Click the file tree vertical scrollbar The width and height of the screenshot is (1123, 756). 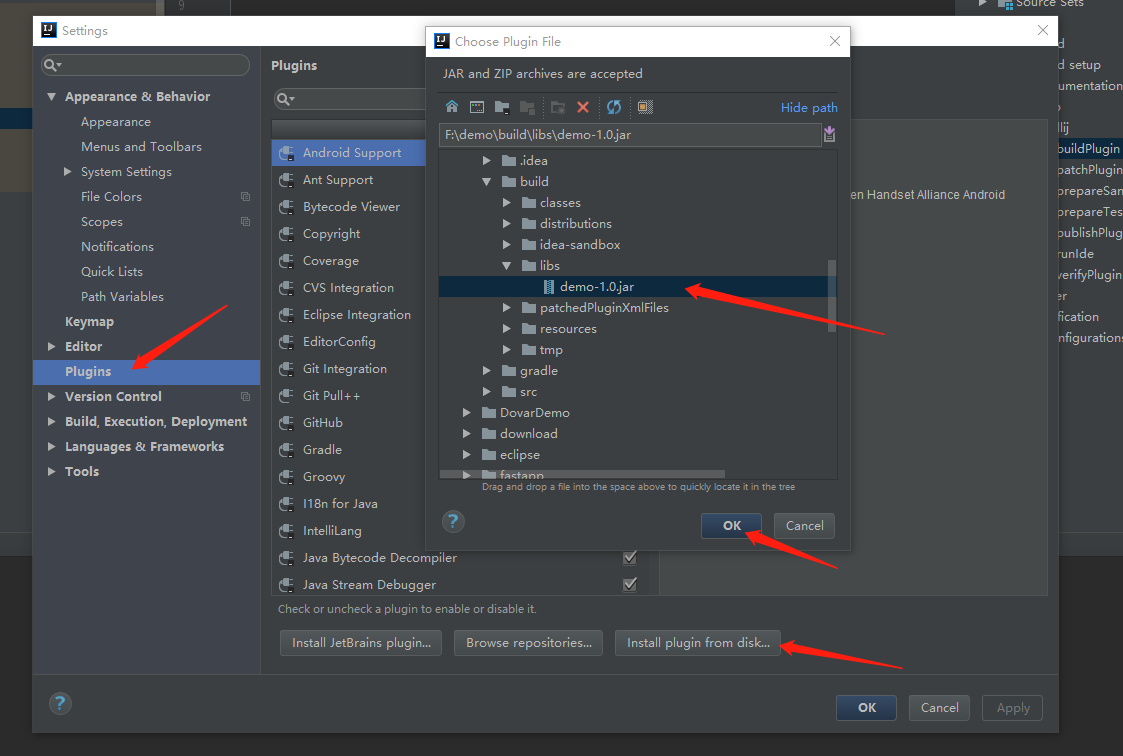click(x=832, y=296)
